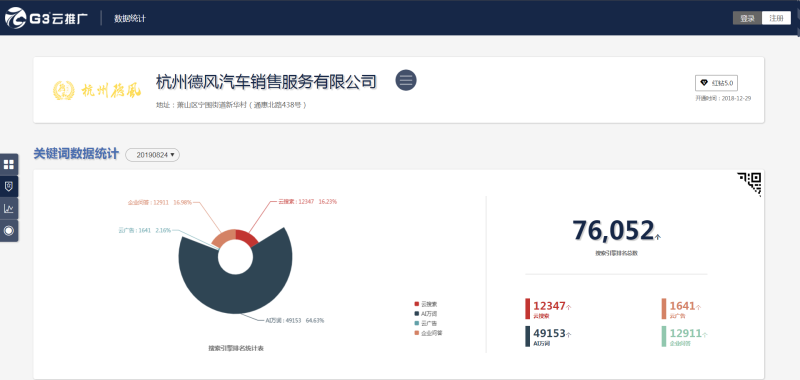Click the 搜索引擎排名总数 caption
The height and width of the screenshot is (380, 800).
tap(616, 253)
